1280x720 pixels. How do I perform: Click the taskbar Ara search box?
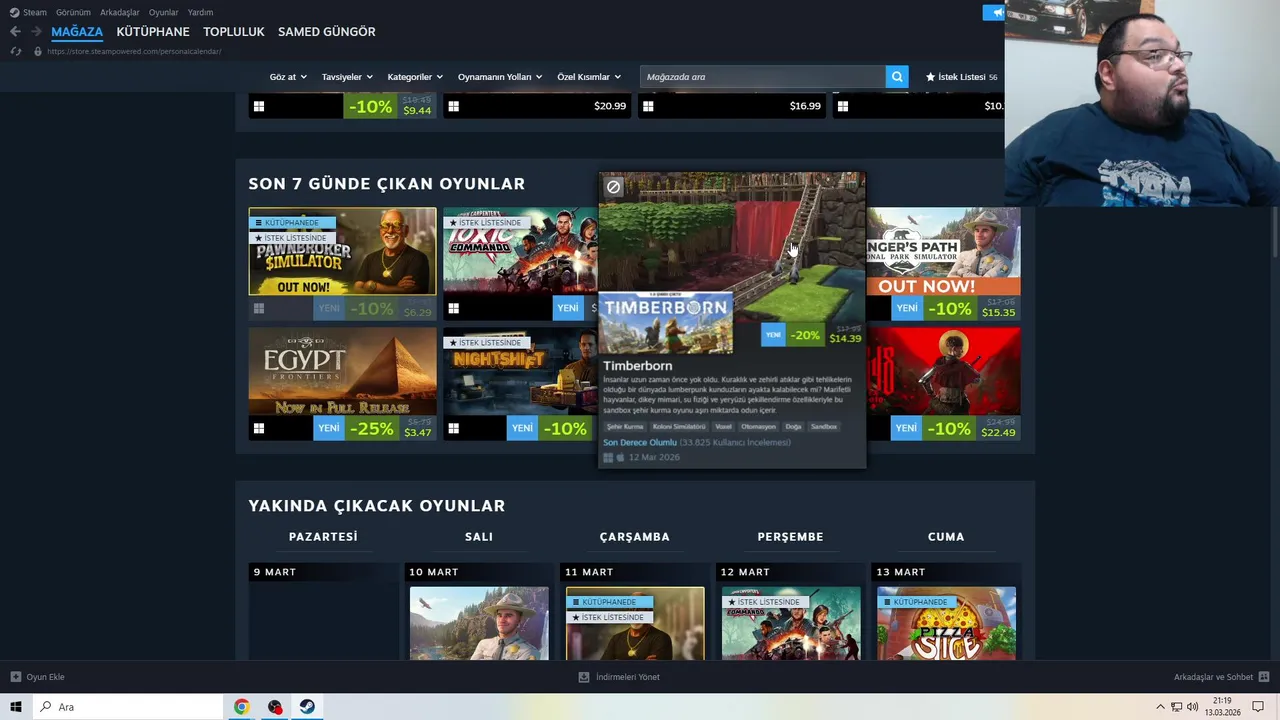(128, 707)
